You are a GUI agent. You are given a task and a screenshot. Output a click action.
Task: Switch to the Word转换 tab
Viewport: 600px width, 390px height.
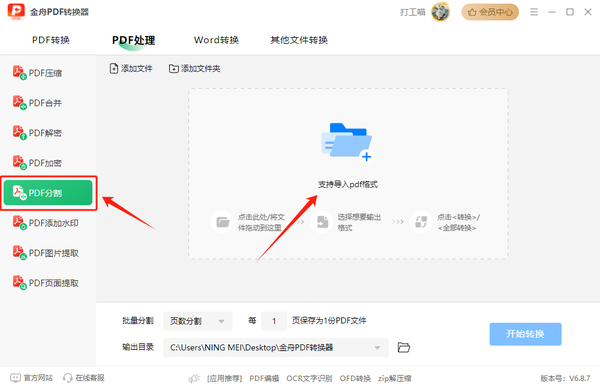216,40
